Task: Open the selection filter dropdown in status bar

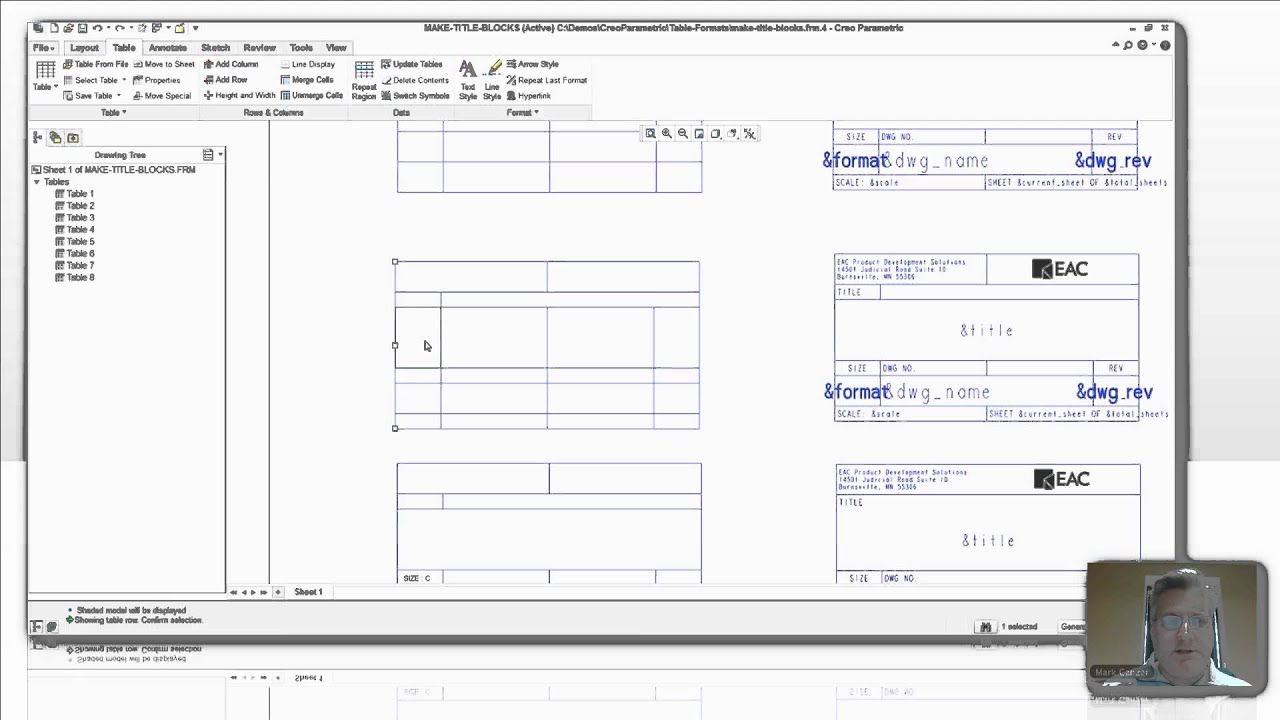Action: 1073,627
